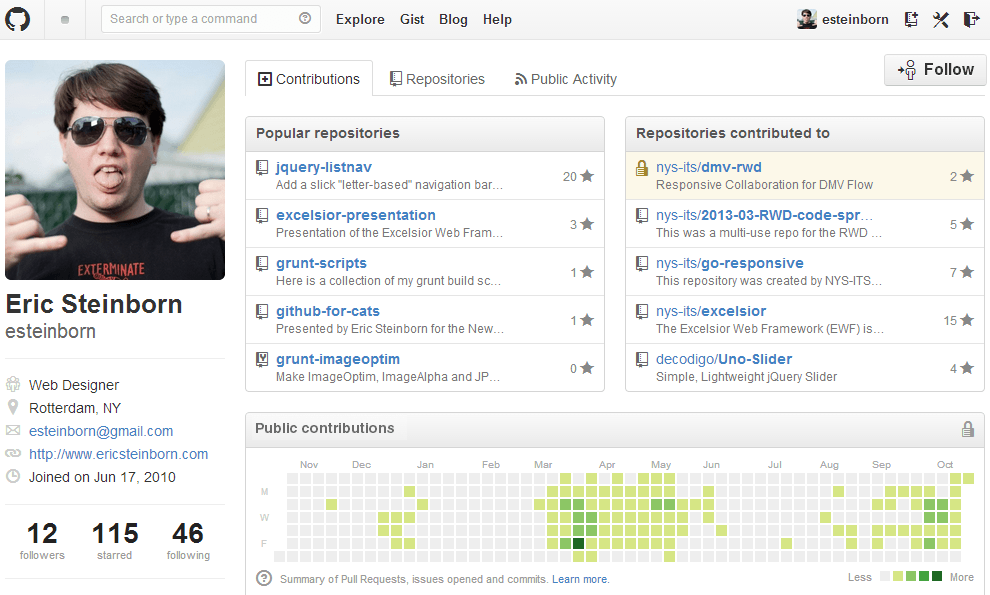Open Gist from the top navigation
Viewport: 990px width, 595px height.
pyautogui.click(x=412, y=19)
